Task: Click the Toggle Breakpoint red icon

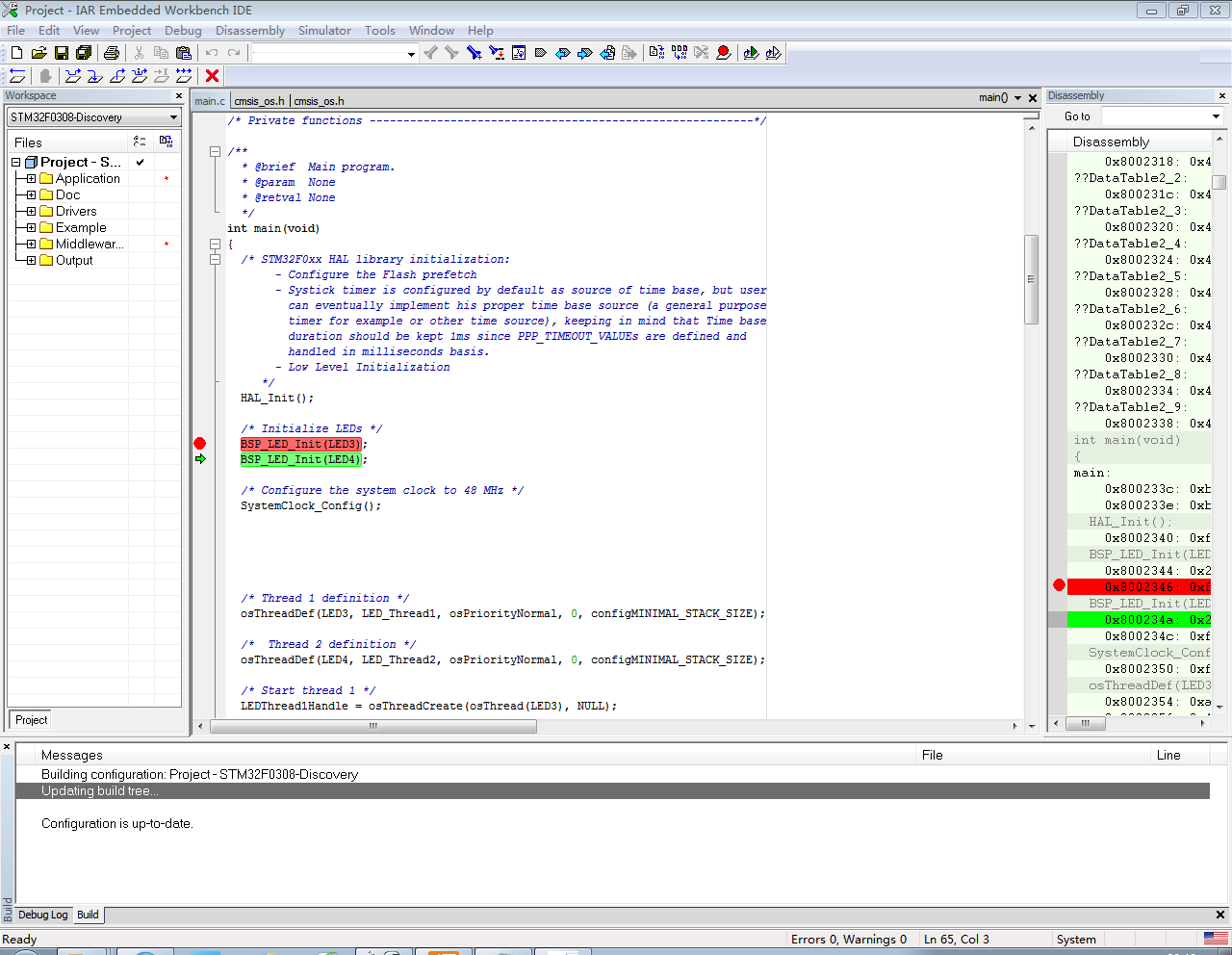Action: click(724, 53)
